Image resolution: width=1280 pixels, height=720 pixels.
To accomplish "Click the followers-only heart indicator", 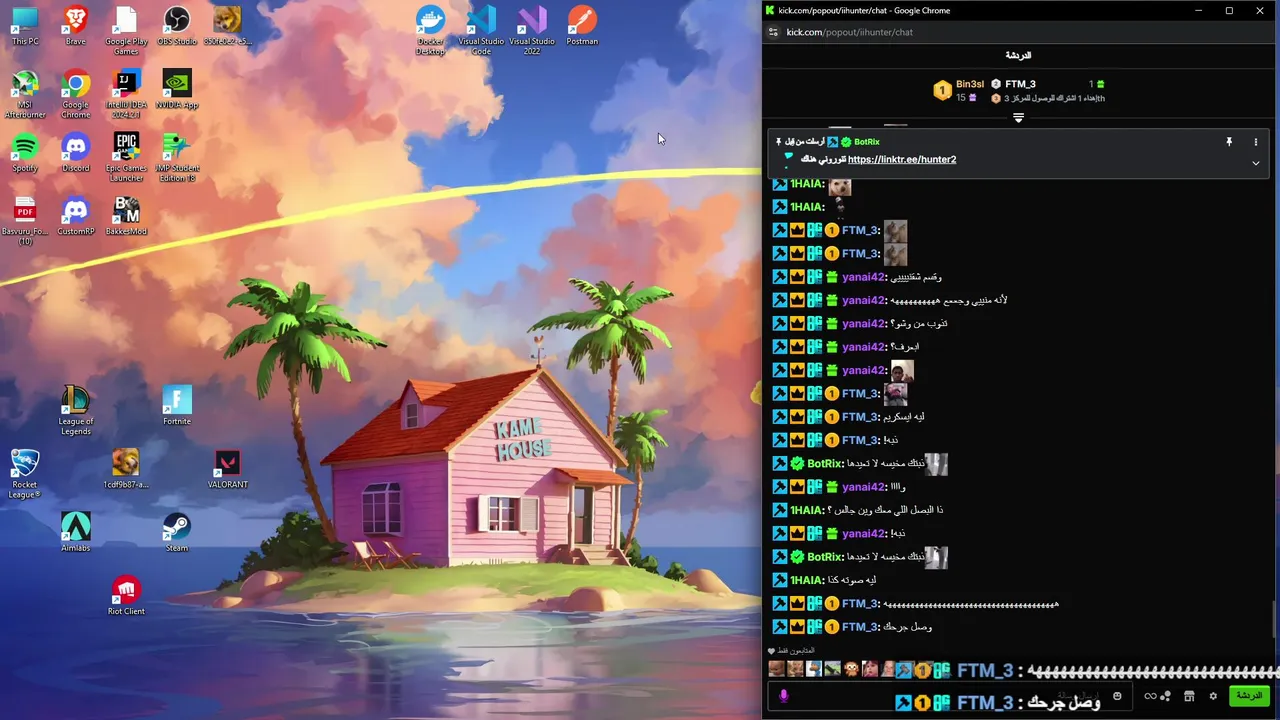I will tap(771, 650).
